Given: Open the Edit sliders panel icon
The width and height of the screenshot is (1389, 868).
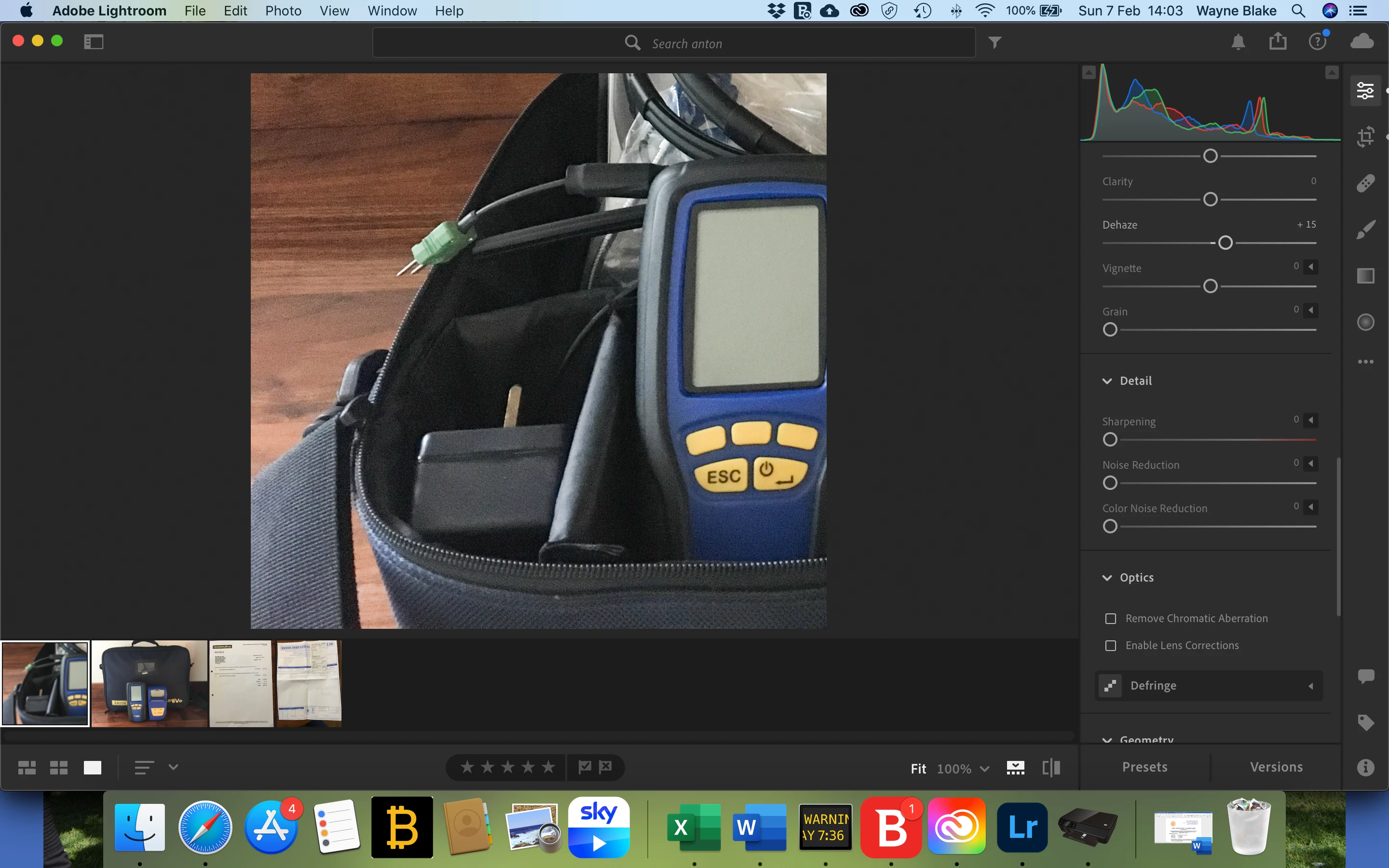Looking at the screenshot, I should coord(1365,91).
